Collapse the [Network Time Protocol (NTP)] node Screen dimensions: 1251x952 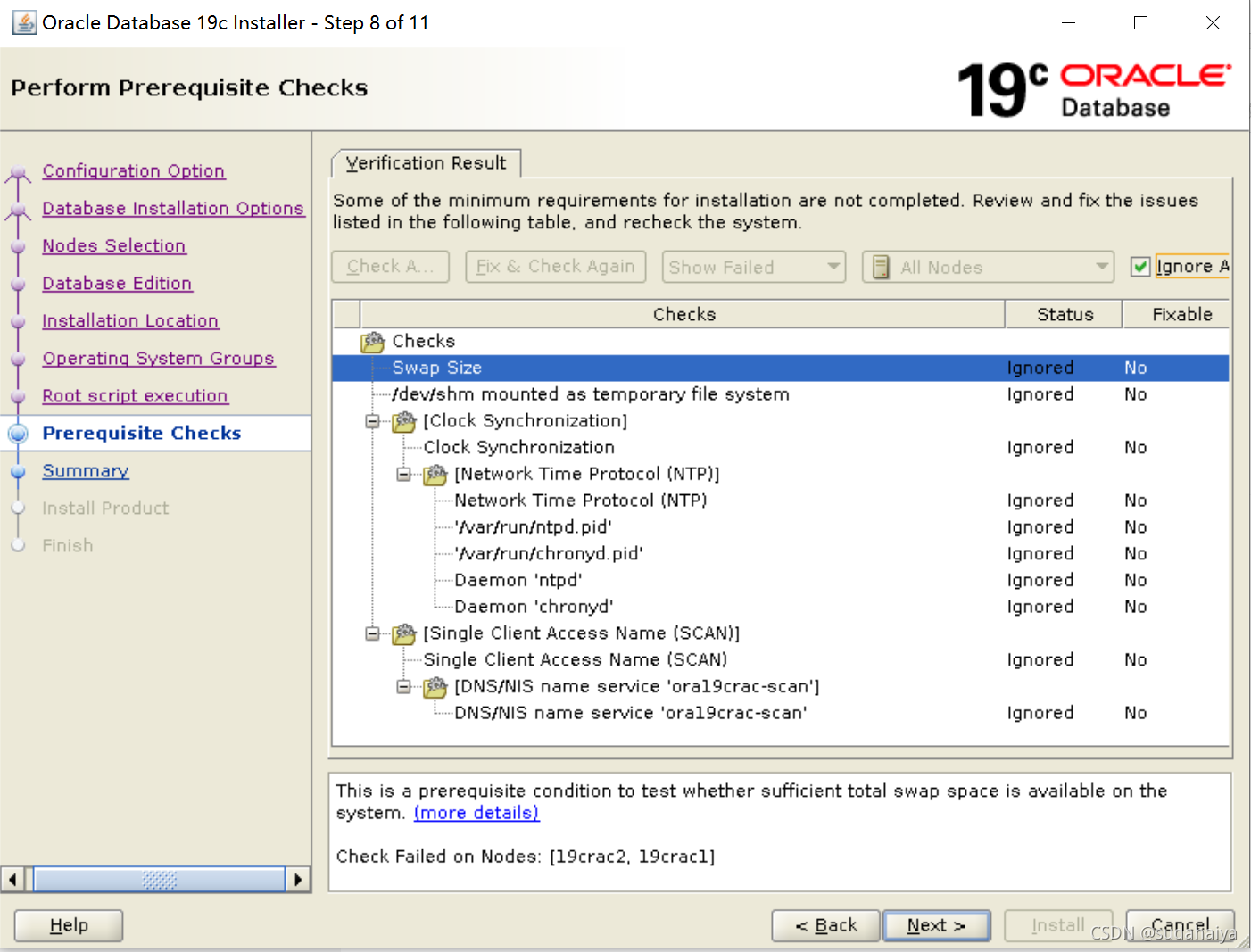tap(403, 475)
